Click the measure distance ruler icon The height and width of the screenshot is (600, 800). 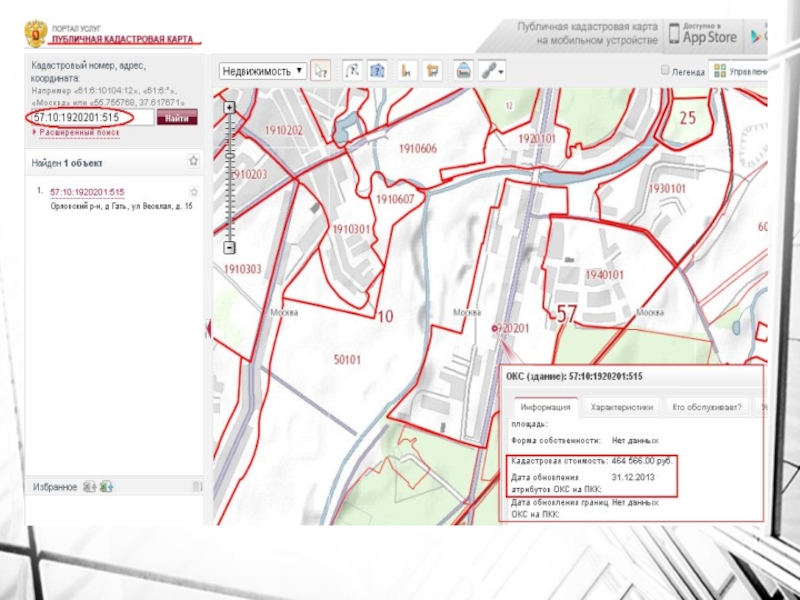coord(406,71)
